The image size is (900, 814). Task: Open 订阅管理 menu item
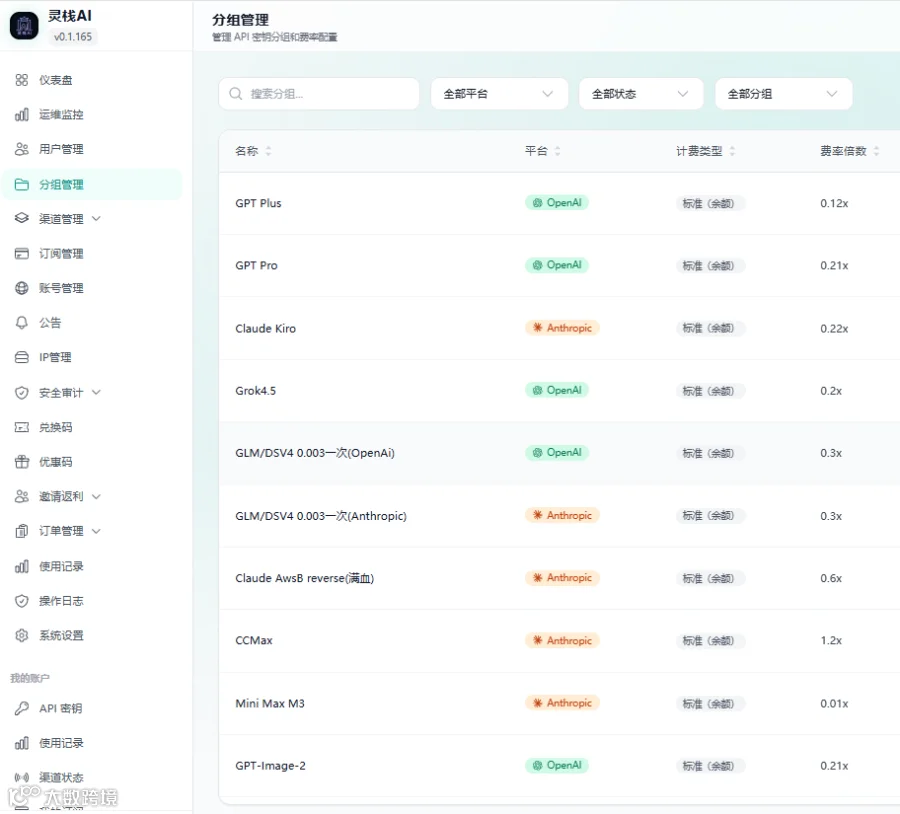92,254
